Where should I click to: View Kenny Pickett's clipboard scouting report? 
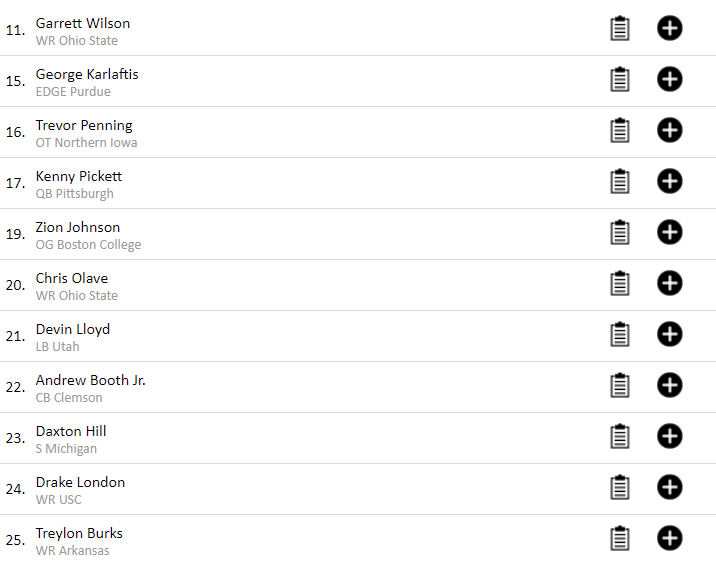click(620, 181)
